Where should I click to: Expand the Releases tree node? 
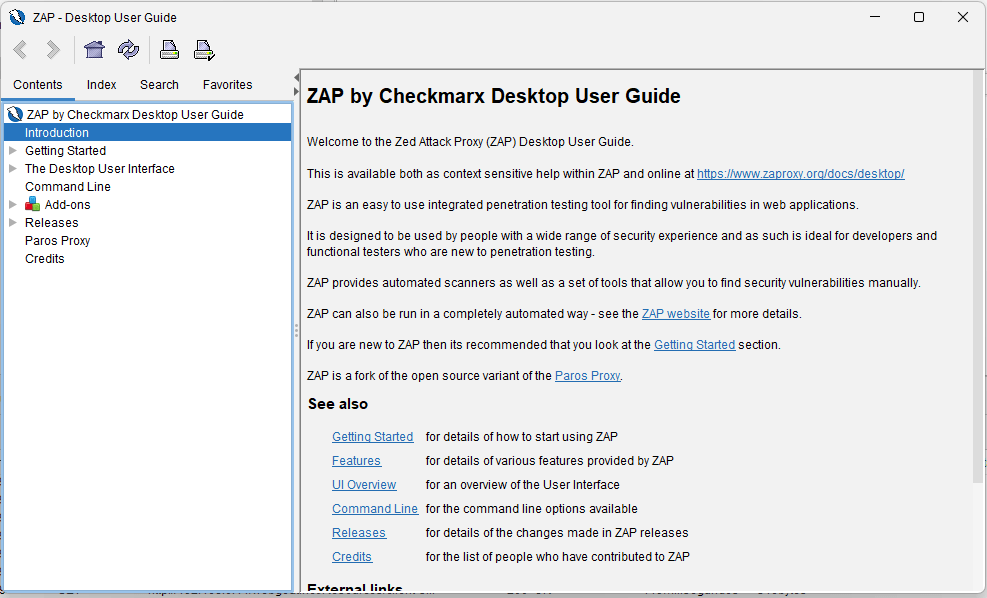[x=13, y=223]
